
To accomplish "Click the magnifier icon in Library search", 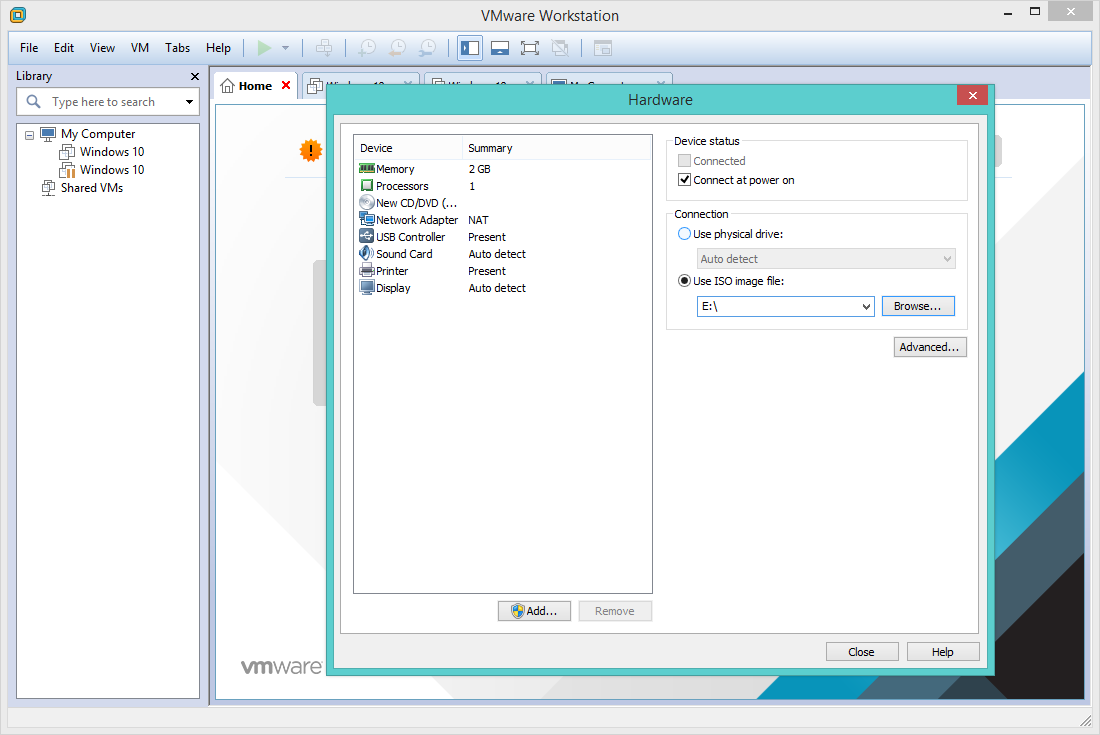I will click(33, 102).
